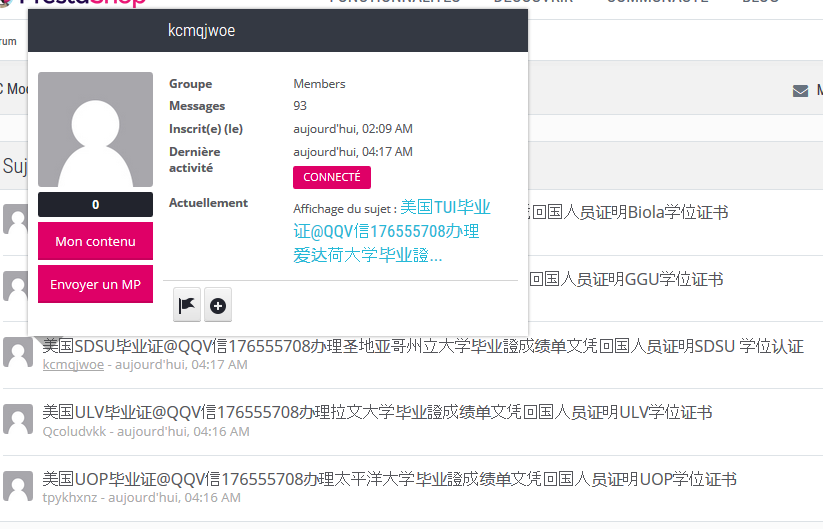This screenshot has height=529, width=823.
Task: Click avatar beside the ULV topic
Action: tap(17, 419)
